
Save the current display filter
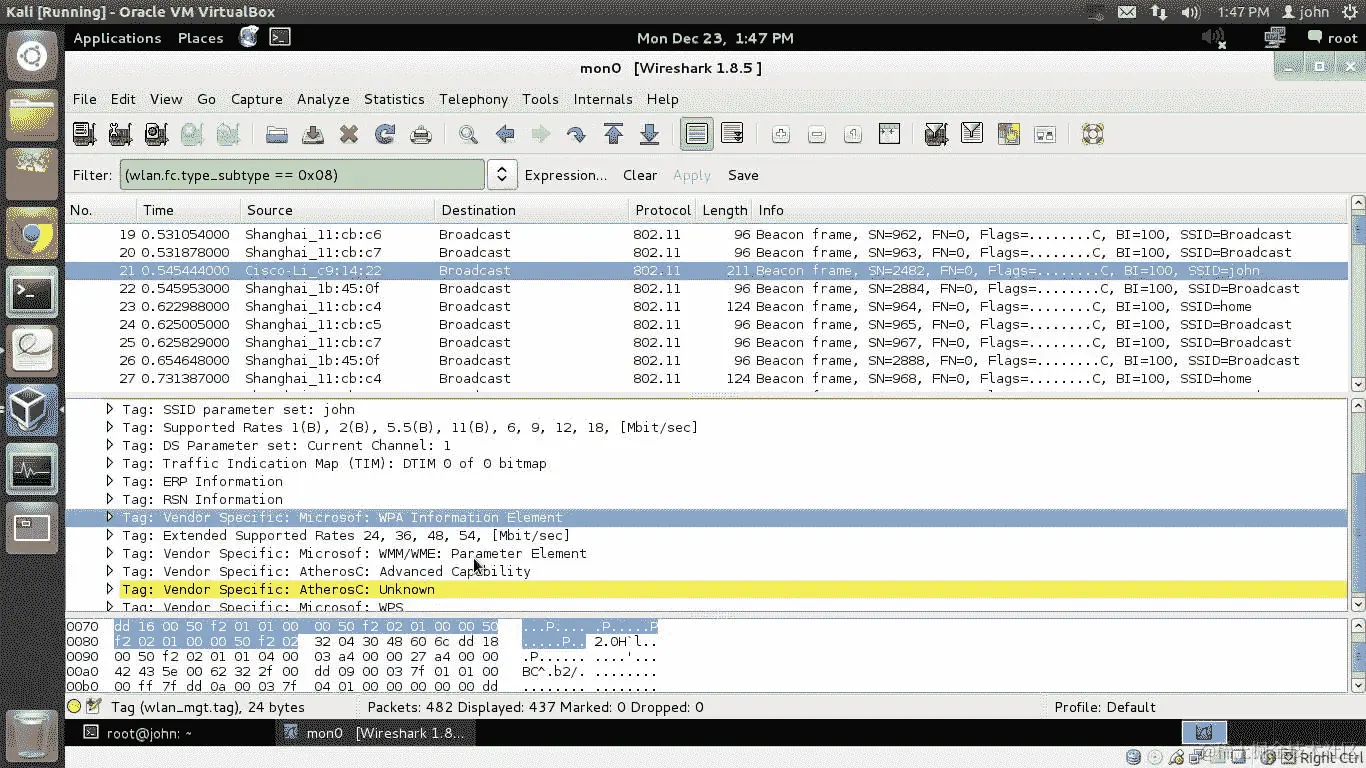point(743,175)
